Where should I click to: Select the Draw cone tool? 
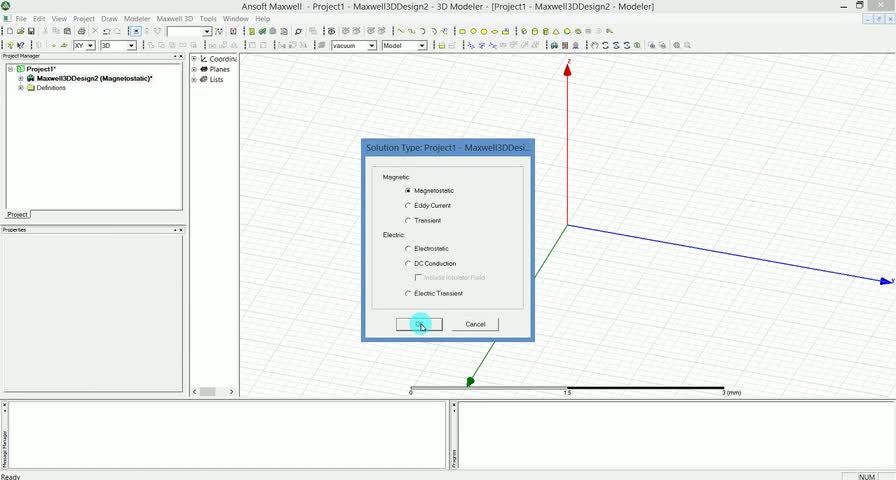(x=556, y=31)
